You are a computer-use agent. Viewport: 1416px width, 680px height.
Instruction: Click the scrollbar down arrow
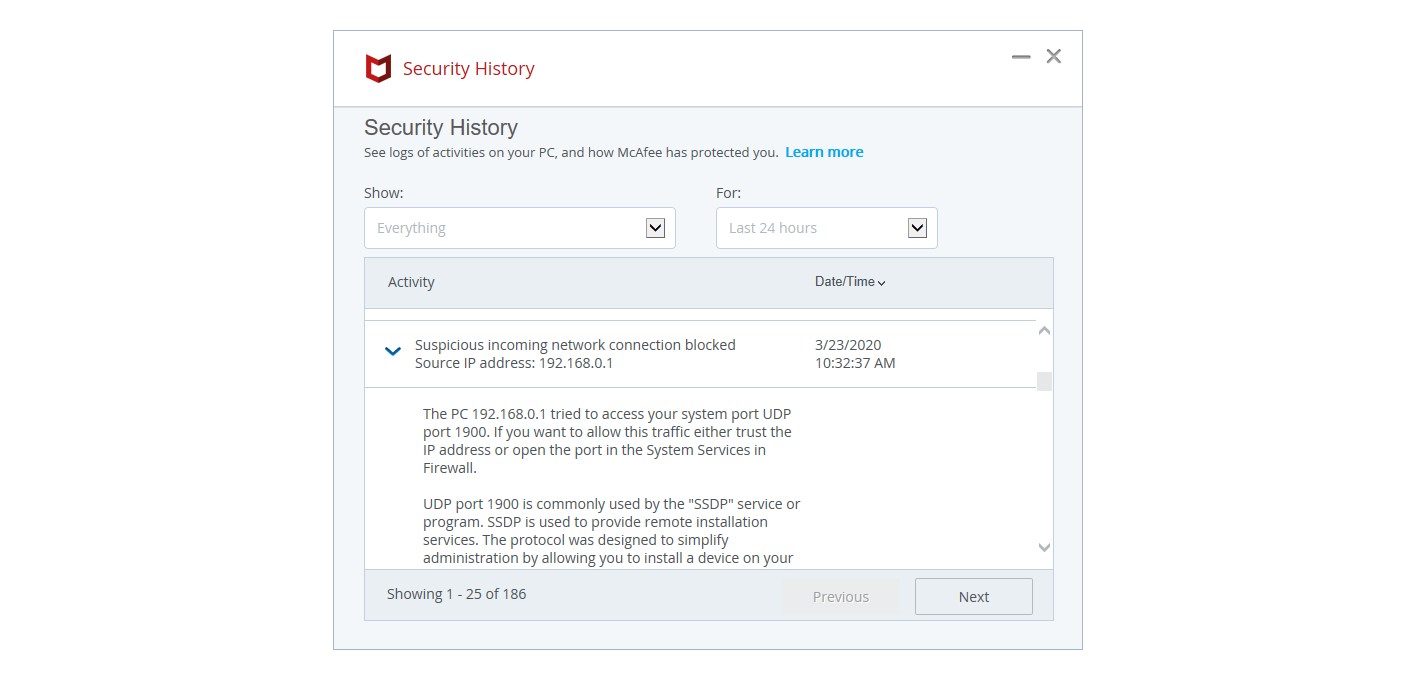click(1044, 547)
